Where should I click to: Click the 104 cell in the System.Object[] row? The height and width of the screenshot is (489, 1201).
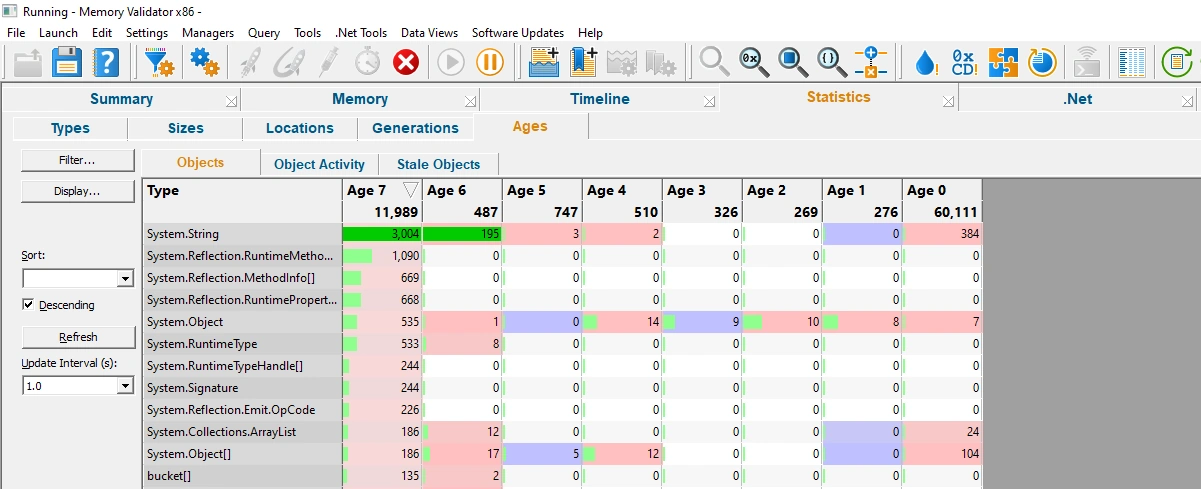point(942,454)
